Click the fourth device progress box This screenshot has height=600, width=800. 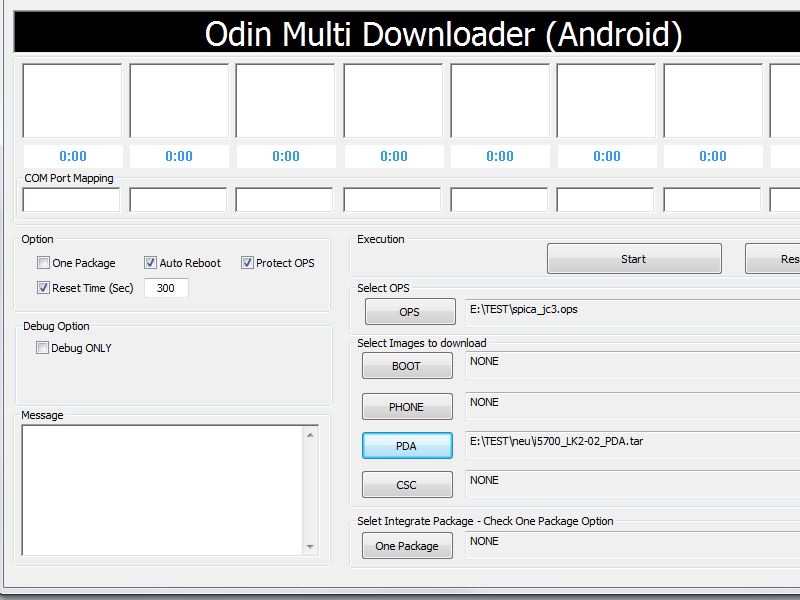(393, 101)
